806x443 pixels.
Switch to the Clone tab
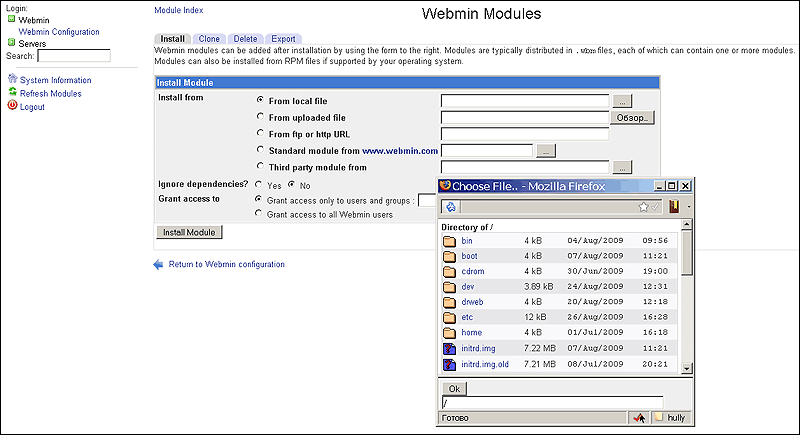(209, 39)
